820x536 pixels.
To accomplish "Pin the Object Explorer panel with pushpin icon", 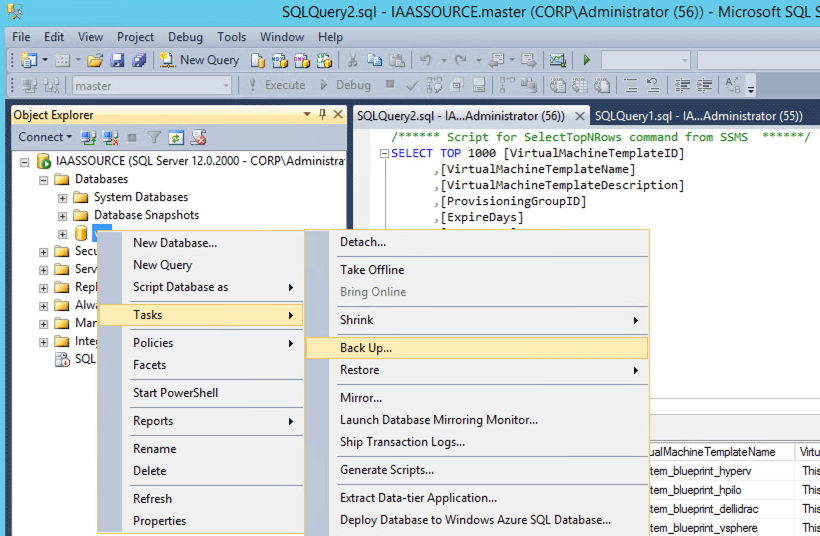I will tap(322, 115).
